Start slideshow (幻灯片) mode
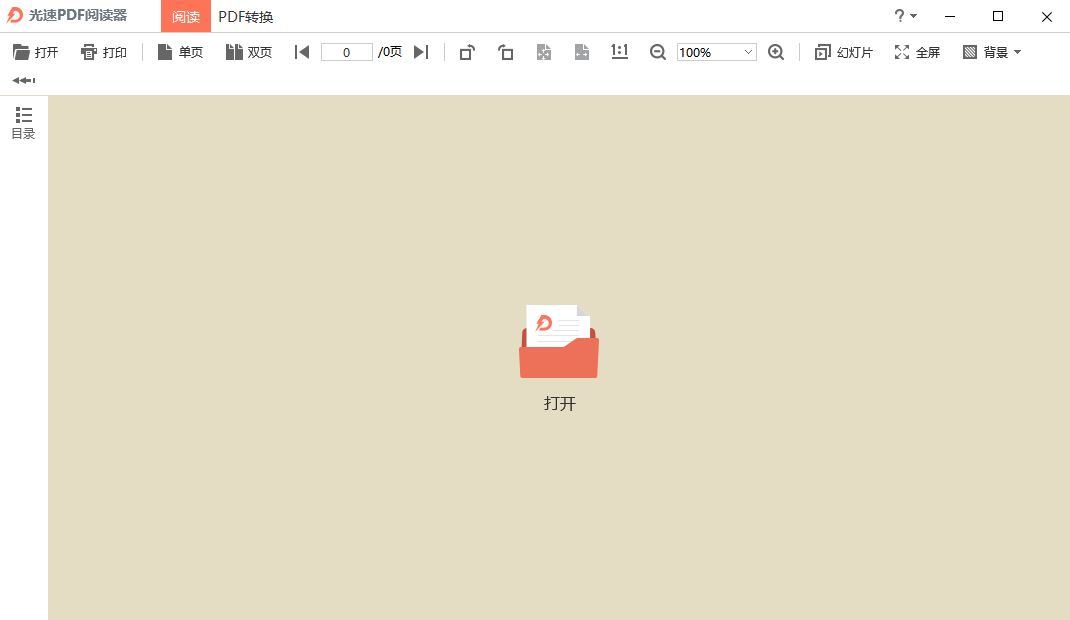 (844, 52)
